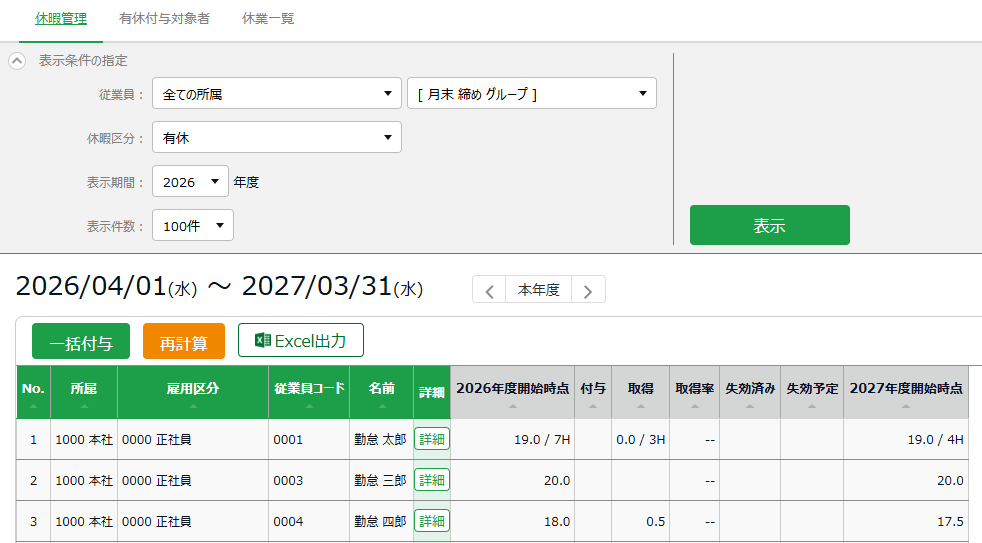Go to previous fiscal year arrow
982x543 pixels.
pos(489,290)
